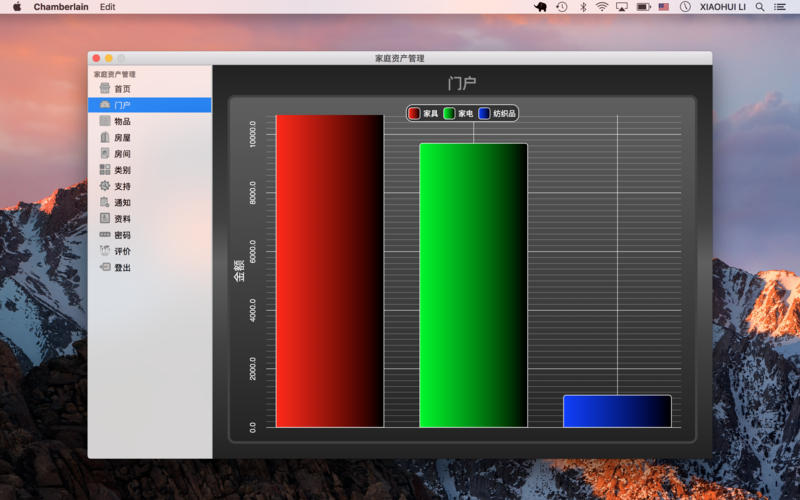Screen dimensions: 800x500
Task: Click the Bluetooth menu bar icon
Action: coord(583,7)
